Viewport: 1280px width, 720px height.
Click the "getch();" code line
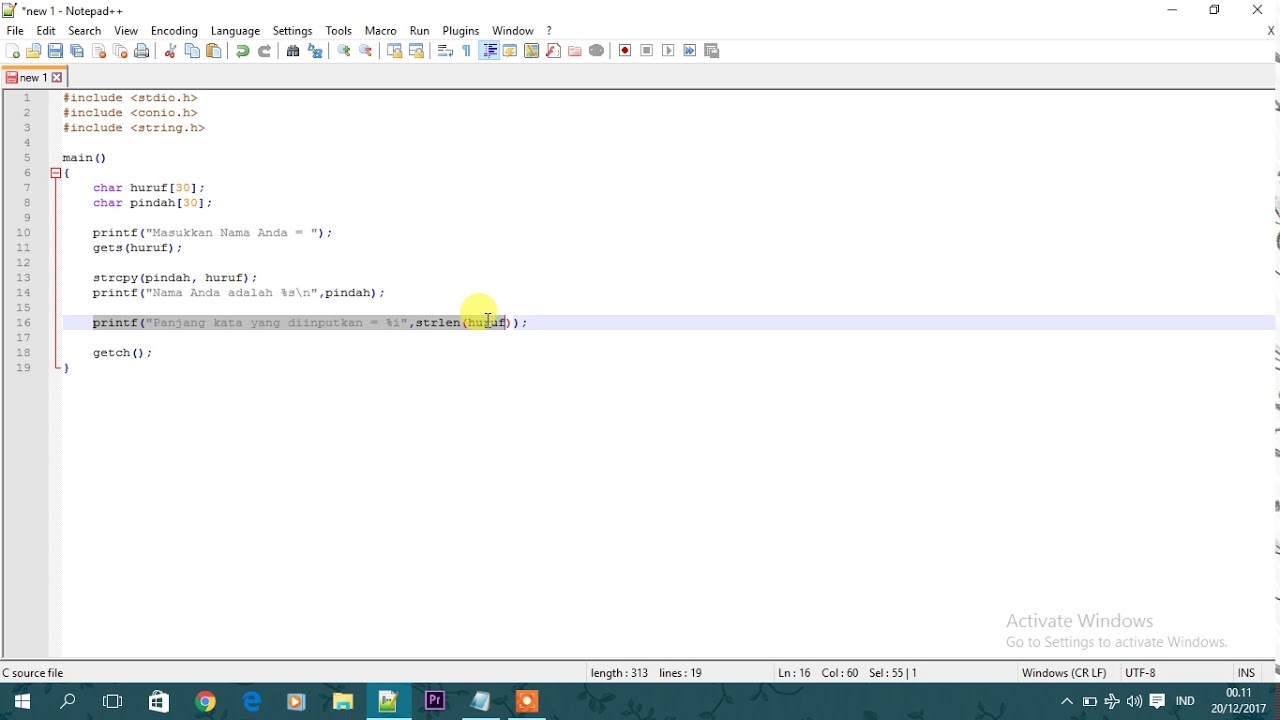point(122,353)
